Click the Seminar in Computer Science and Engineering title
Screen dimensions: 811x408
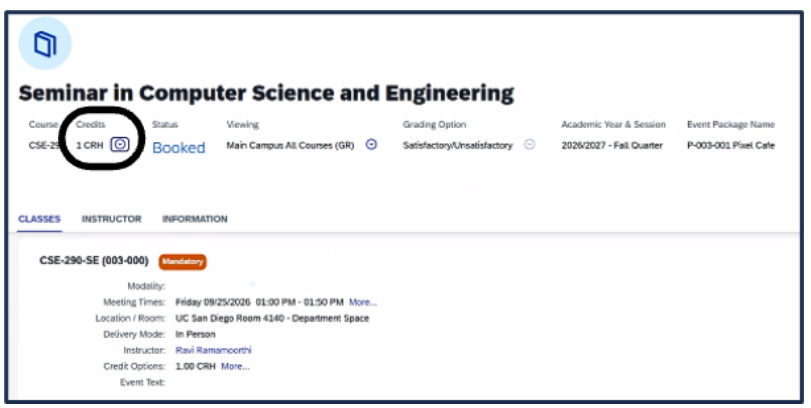[x=266, y=93]
